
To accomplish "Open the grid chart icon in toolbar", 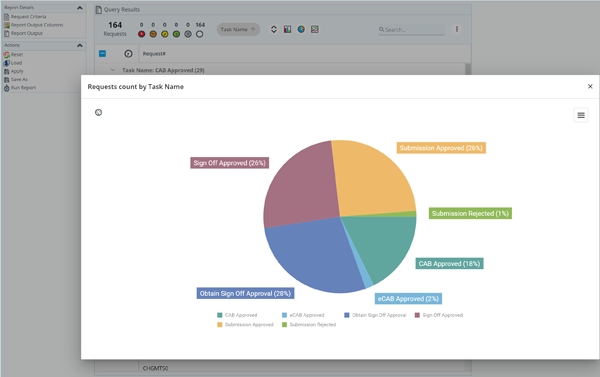I will coord(315,29).
